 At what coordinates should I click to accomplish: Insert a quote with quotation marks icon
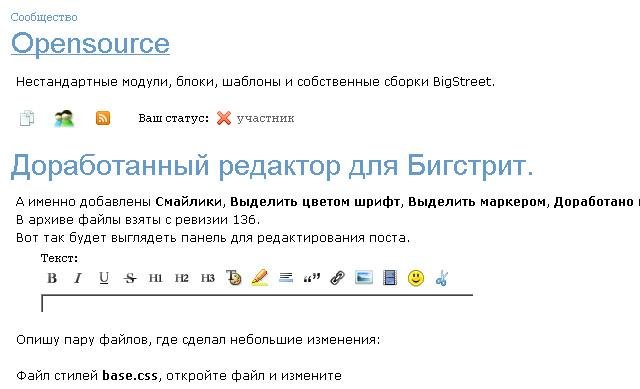pyautogui.click(x=312, y=278)
